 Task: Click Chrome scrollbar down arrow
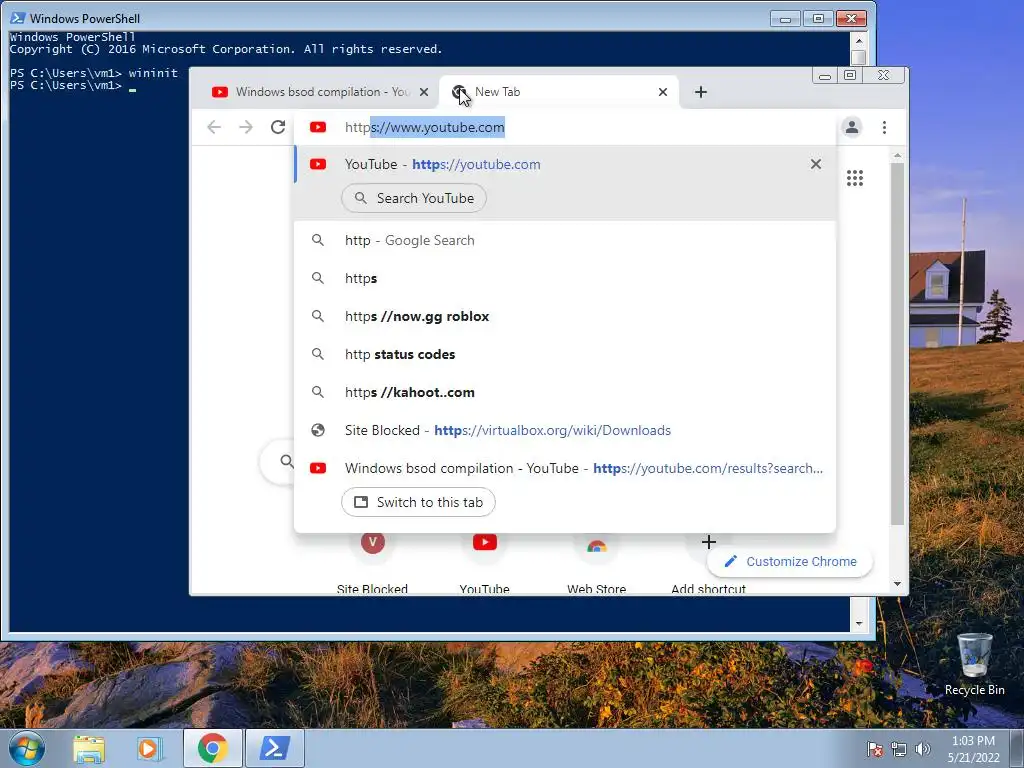pyautogui.click(x=897, y=584)
